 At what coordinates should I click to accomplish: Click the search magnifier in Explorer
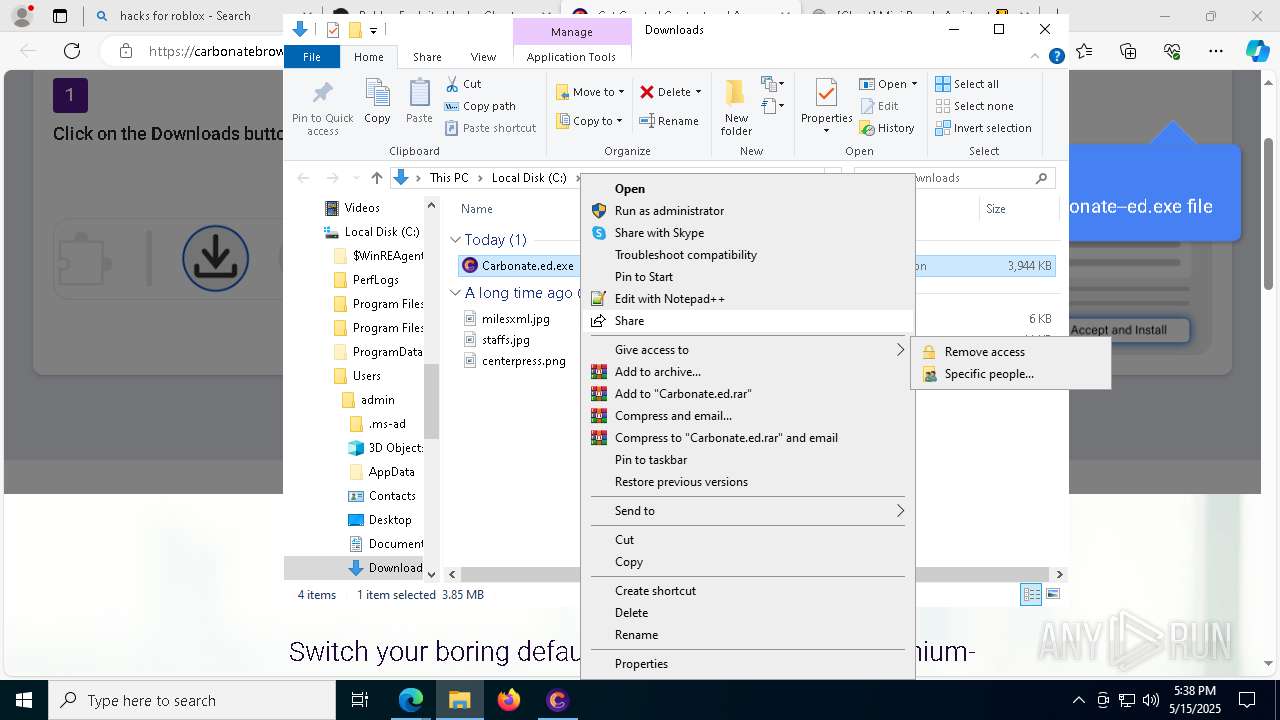[x=1041, y=178]
